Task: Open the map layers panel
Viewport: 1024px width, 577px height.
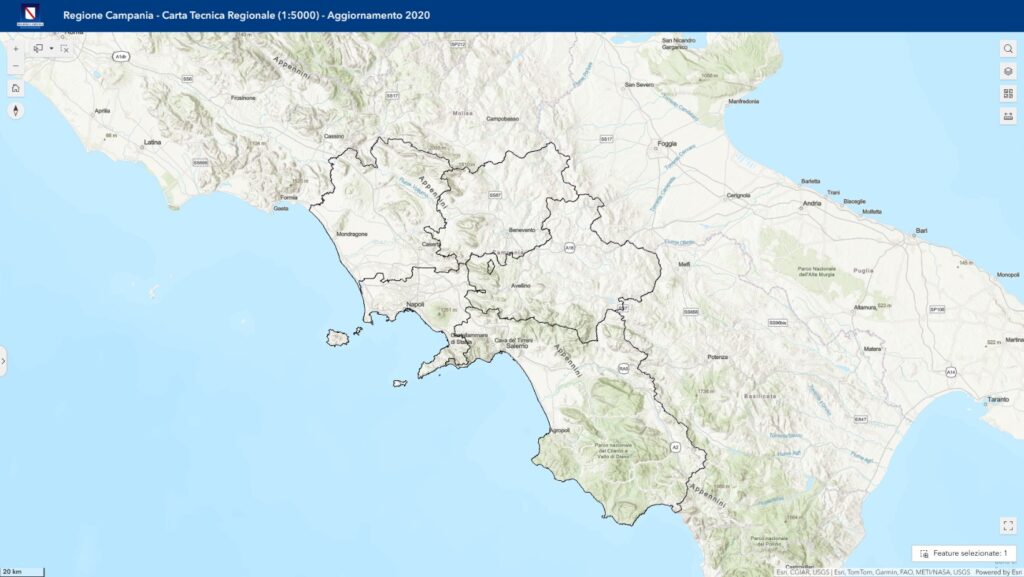Action: (1008, 71)
